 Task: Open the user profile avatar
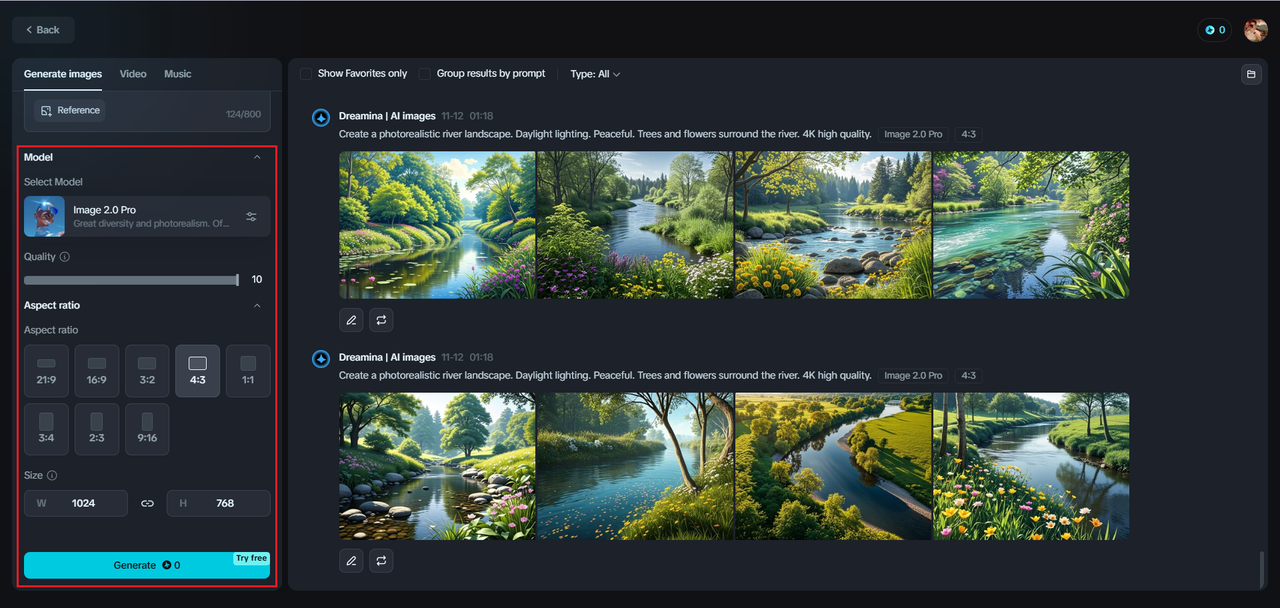(x=1255, y=30)
